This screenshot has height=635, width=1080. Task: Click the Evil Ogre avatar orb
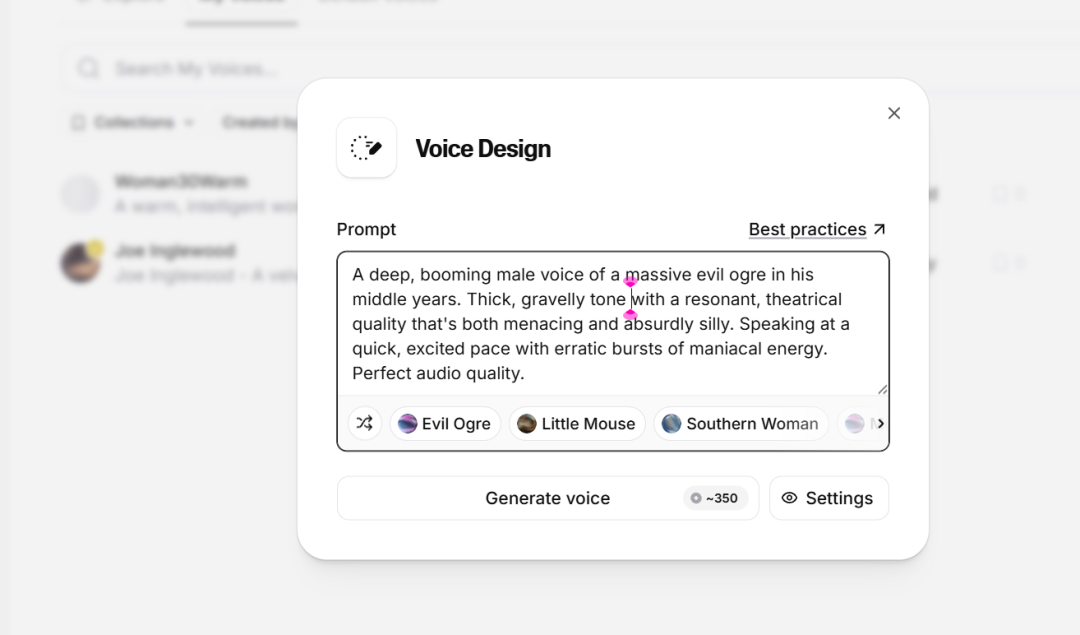click(407, 424)
